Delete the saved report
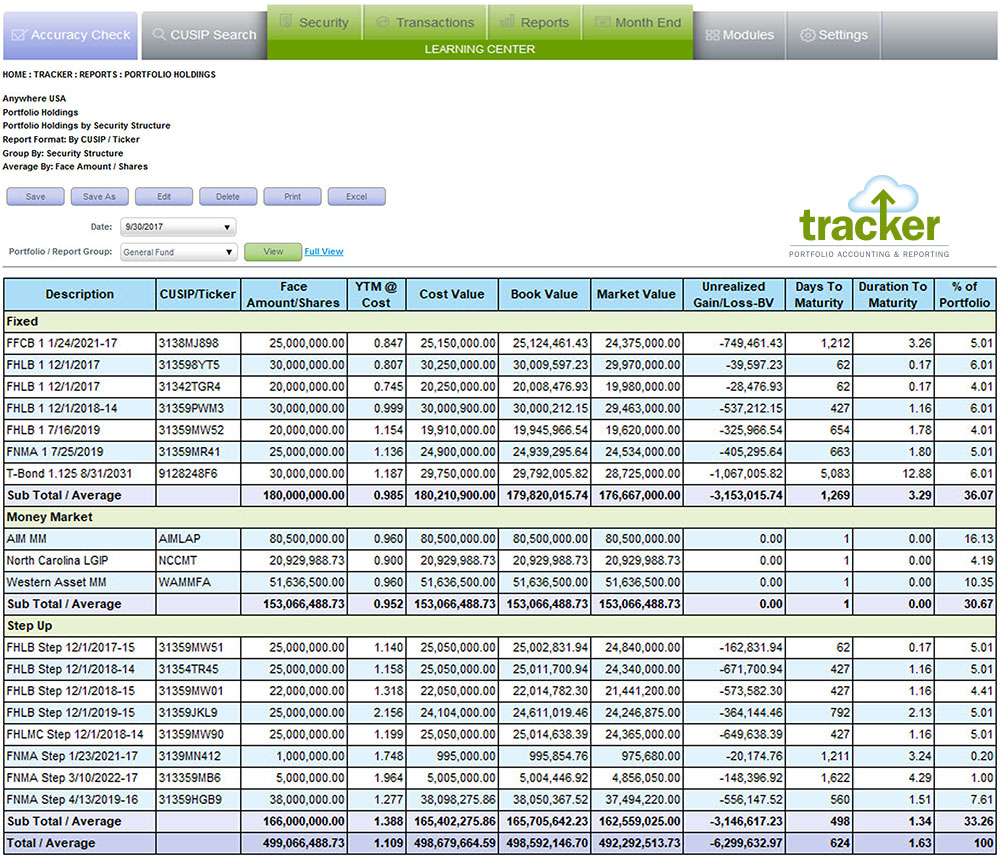Image resolution: width=1000 pixels, height=858 pixels. pos(228,197)
